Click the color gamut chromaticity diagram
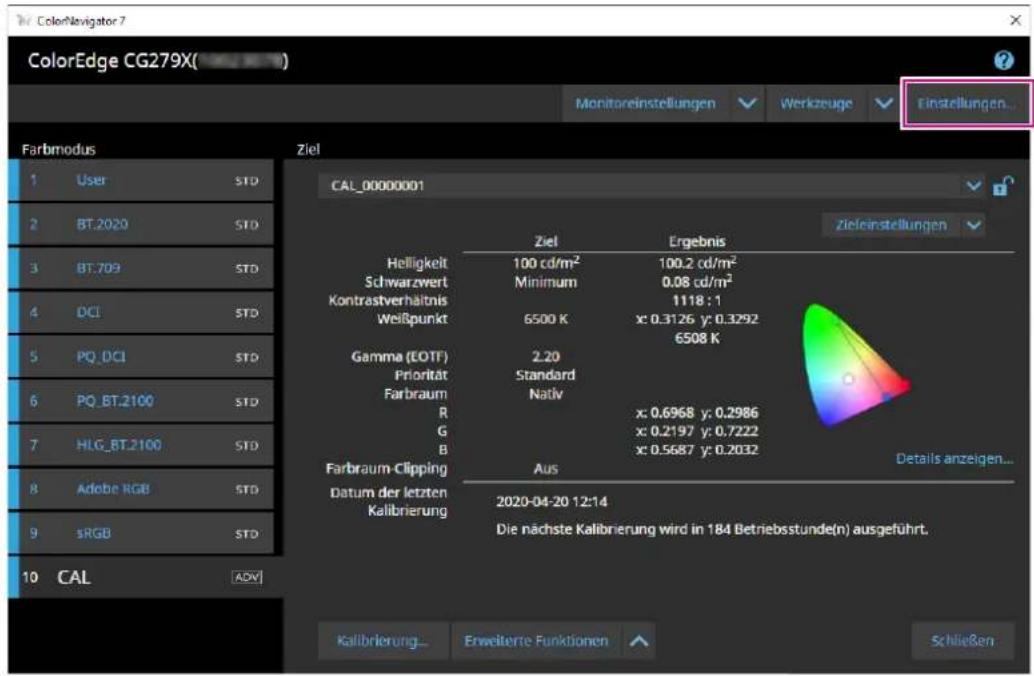Viewport: 1034px width, 676px height. tap(856, 365)
